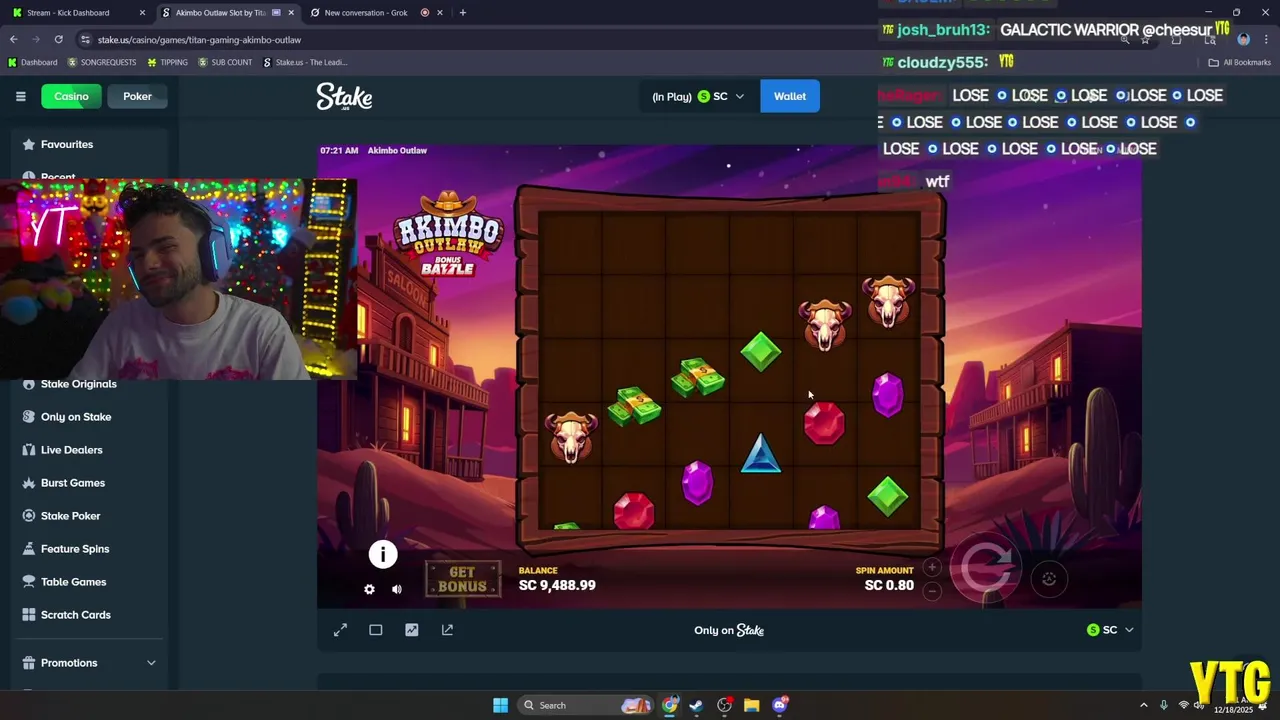This screenshot has height=720, width=1280.
Task: Open Discord from the taskbar
Action: 780,705
